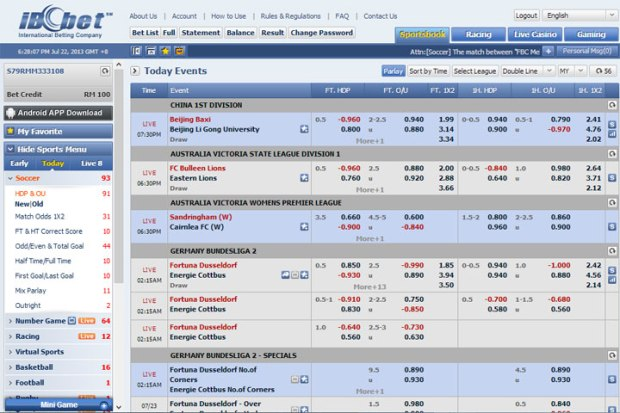The image size is (620, 413).
Task: Open My Favorite list
Action: (58, 131)
